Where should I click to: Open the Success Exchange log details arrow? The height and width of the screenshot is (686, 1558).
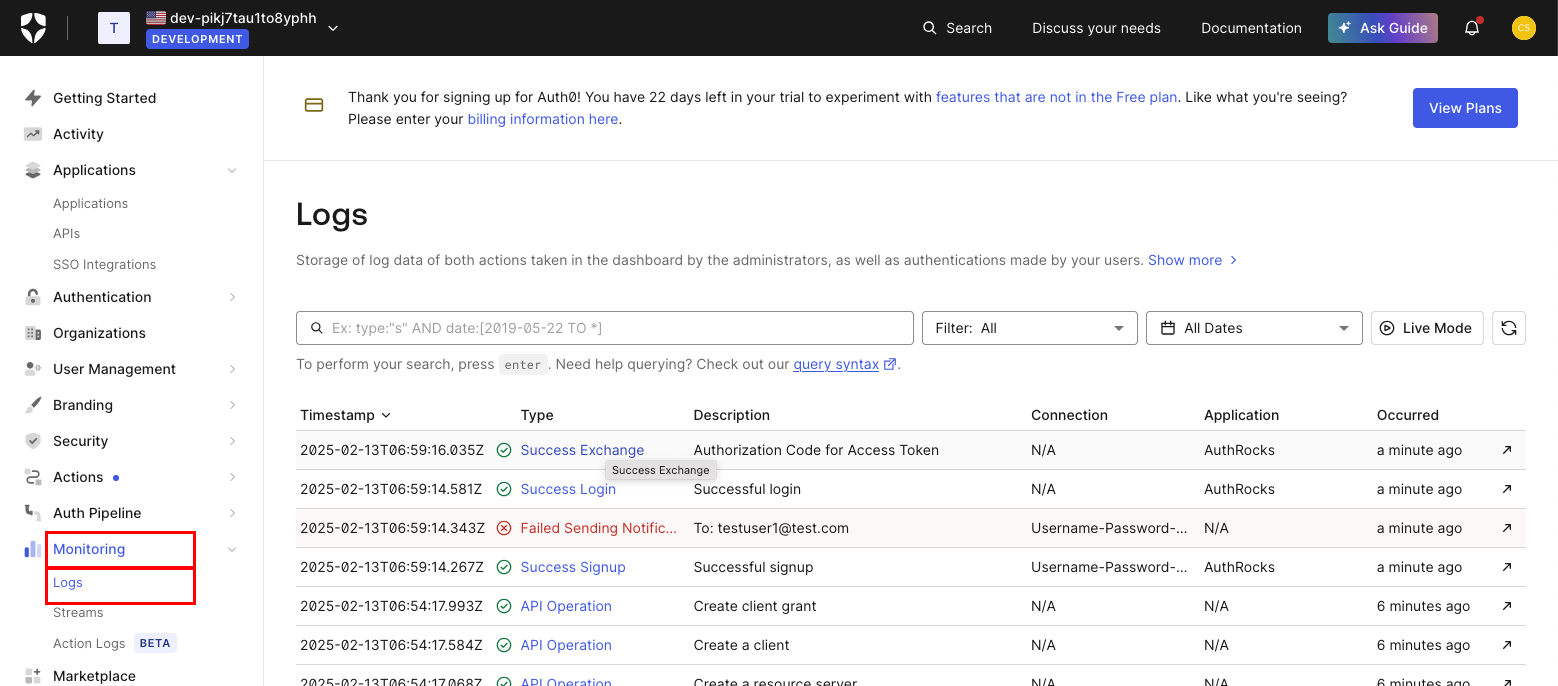(x=1507, y=450)
